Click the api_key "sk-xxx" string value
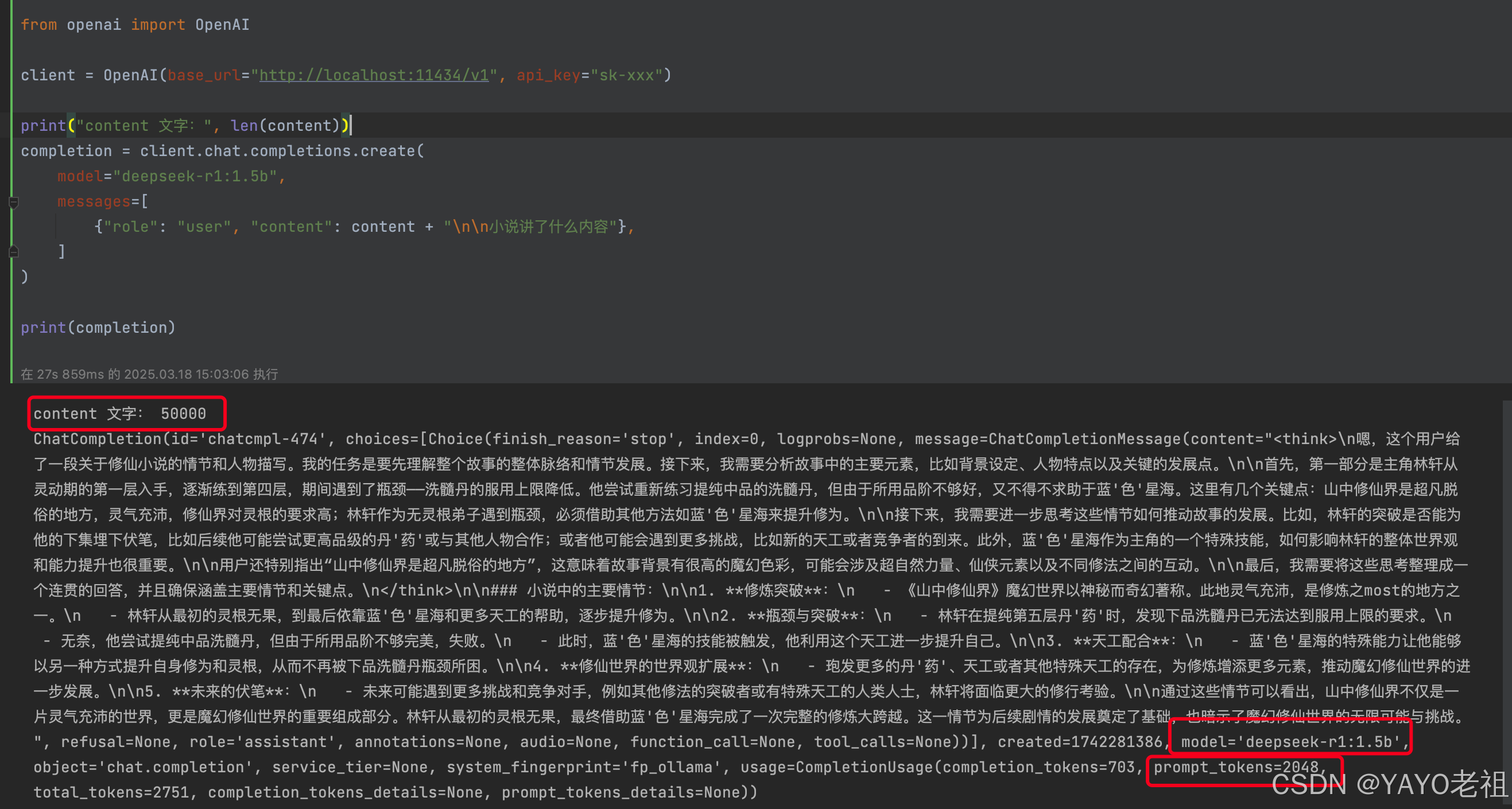The image size is (1512, 809). 627,75
